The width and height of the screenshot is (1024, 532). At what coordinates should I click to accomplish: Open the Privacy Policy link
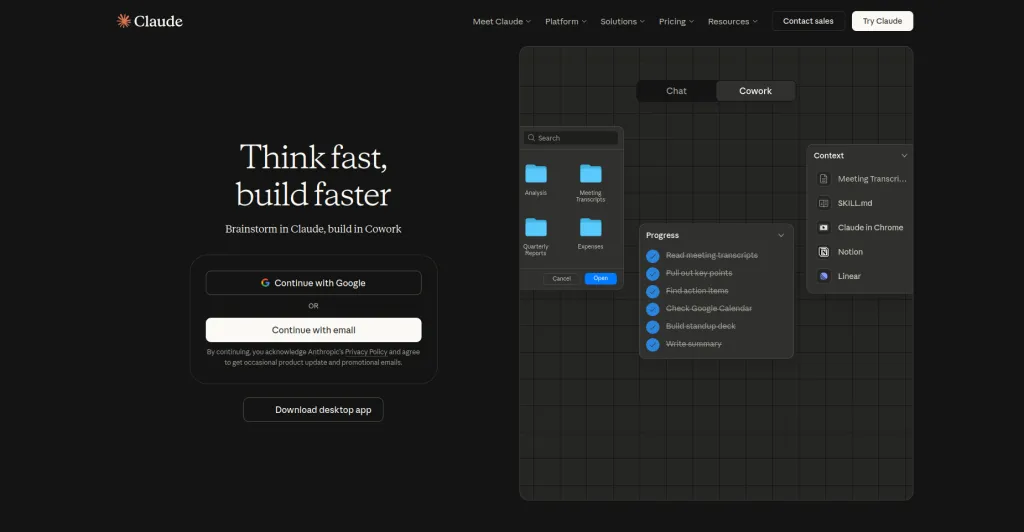pyautogui.click(x=366, y=352)
